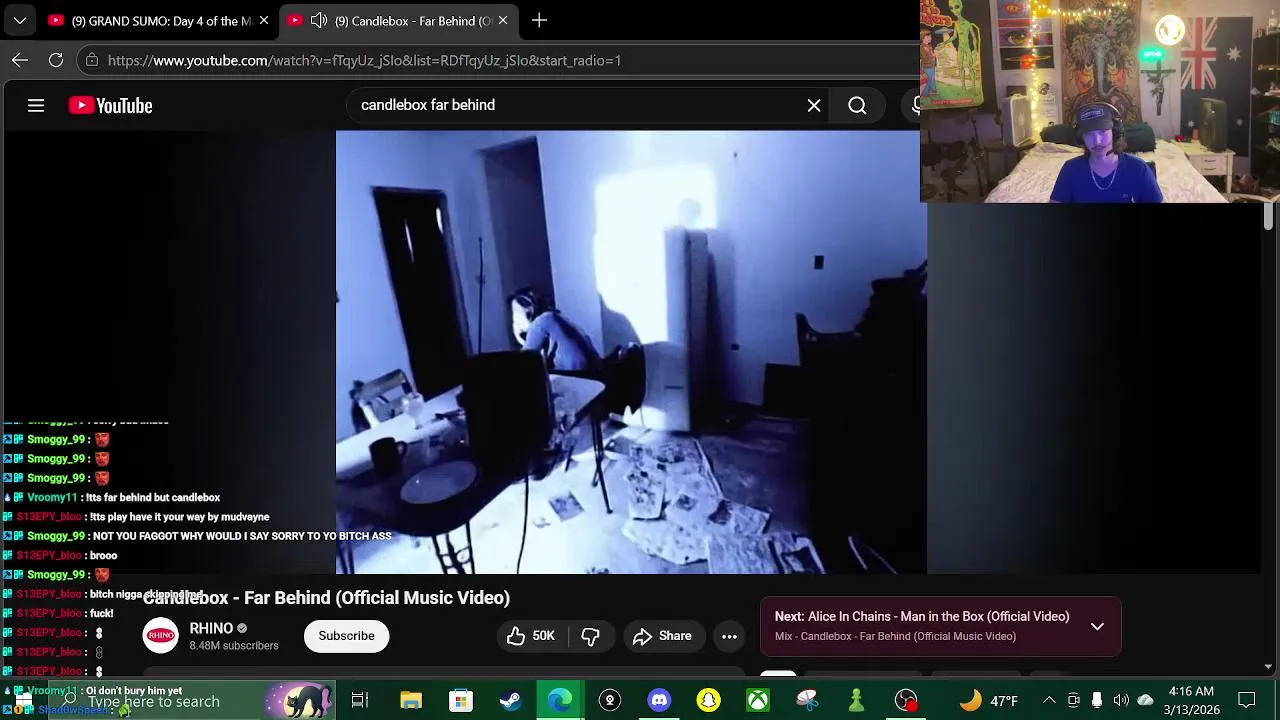Open Discord from the taskbar
1280x720 pixels.
click(x=659, y=700)
